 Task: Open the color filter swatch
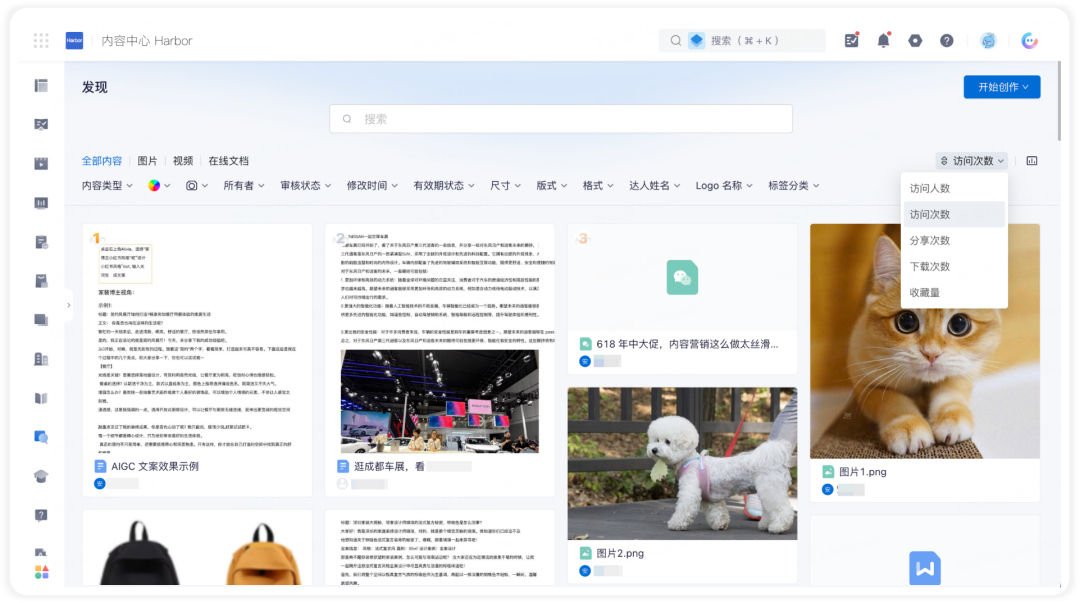click(x=158, y=185)
